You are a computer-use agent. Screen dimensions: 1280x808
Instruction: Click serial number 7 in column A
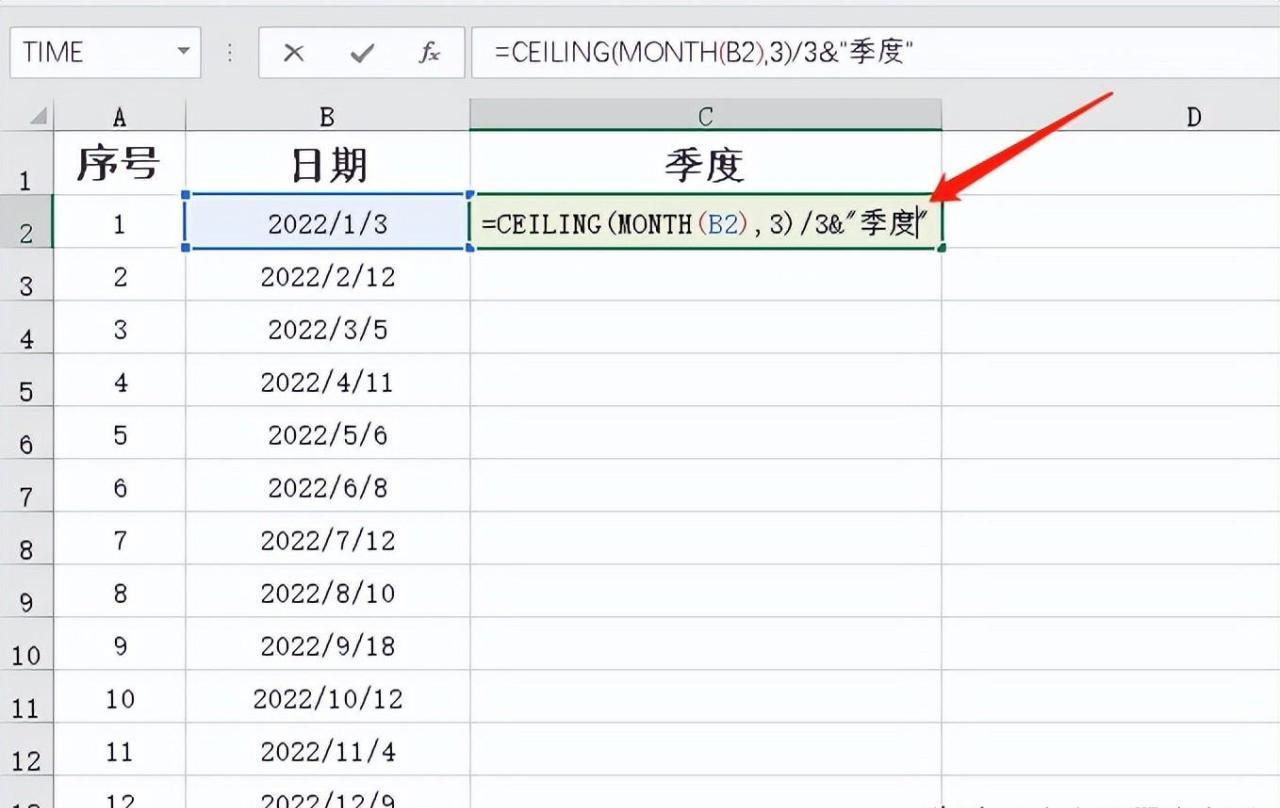point(119,540)
